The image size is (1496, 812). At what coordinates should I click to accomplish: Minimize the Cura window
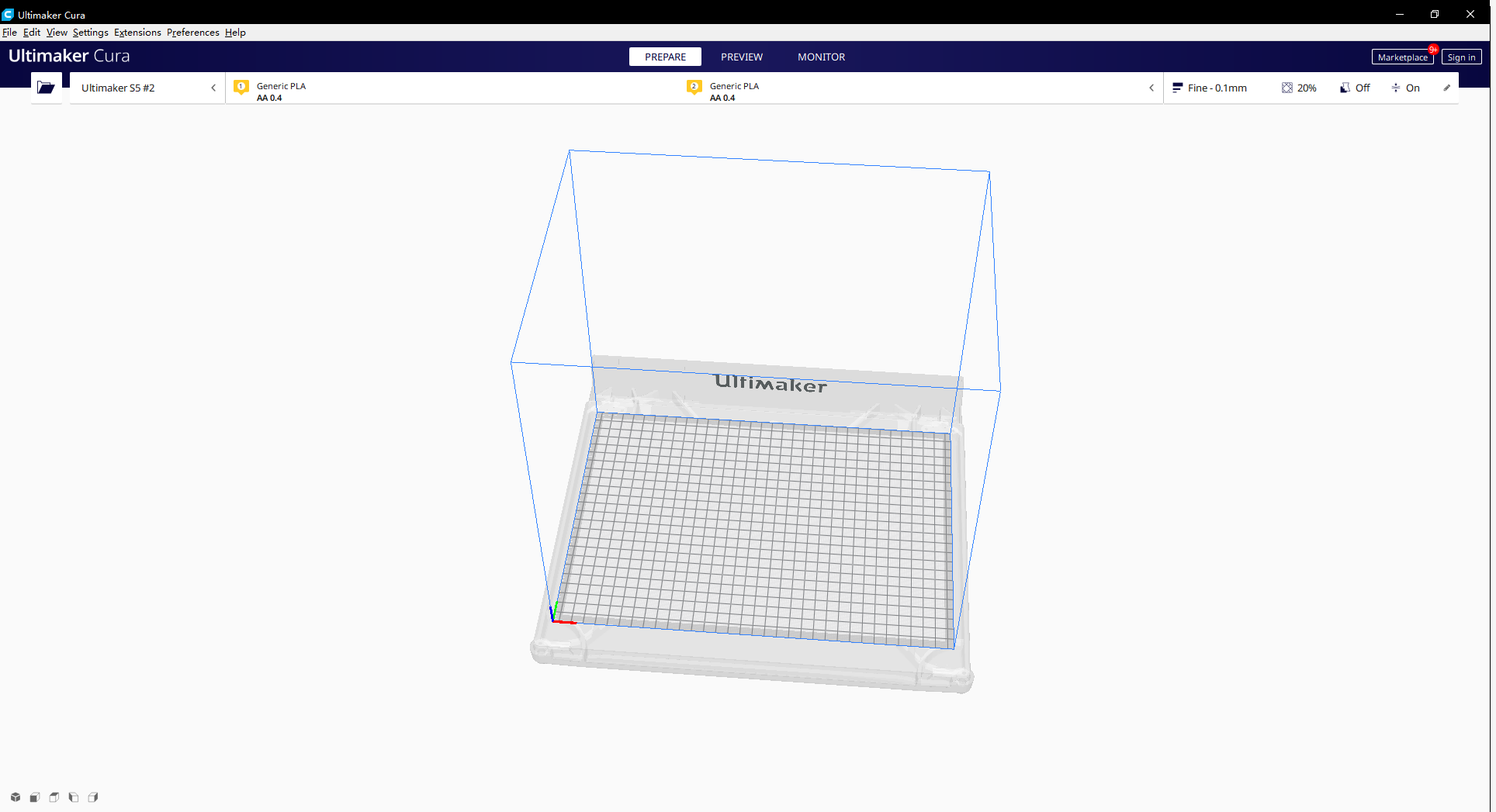click(1400, 14)
